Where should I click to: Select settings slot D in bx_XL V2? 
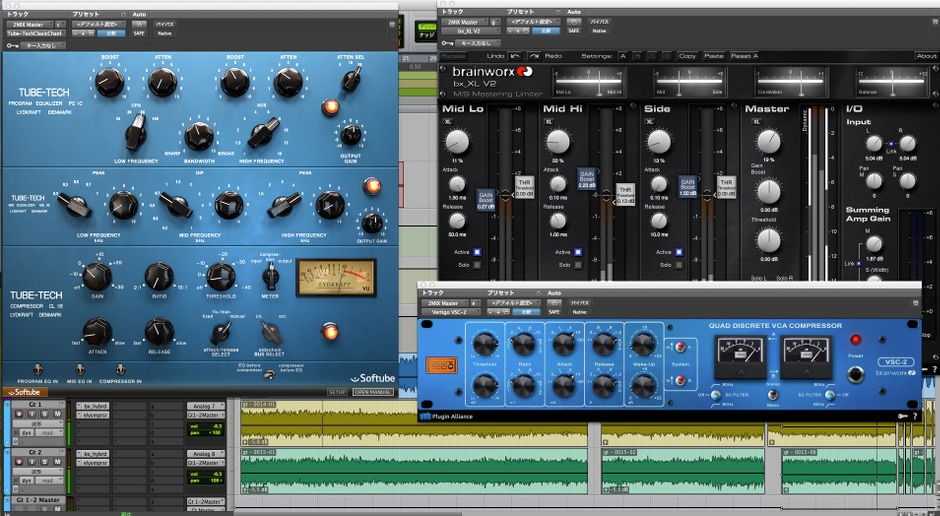(666, 56)
